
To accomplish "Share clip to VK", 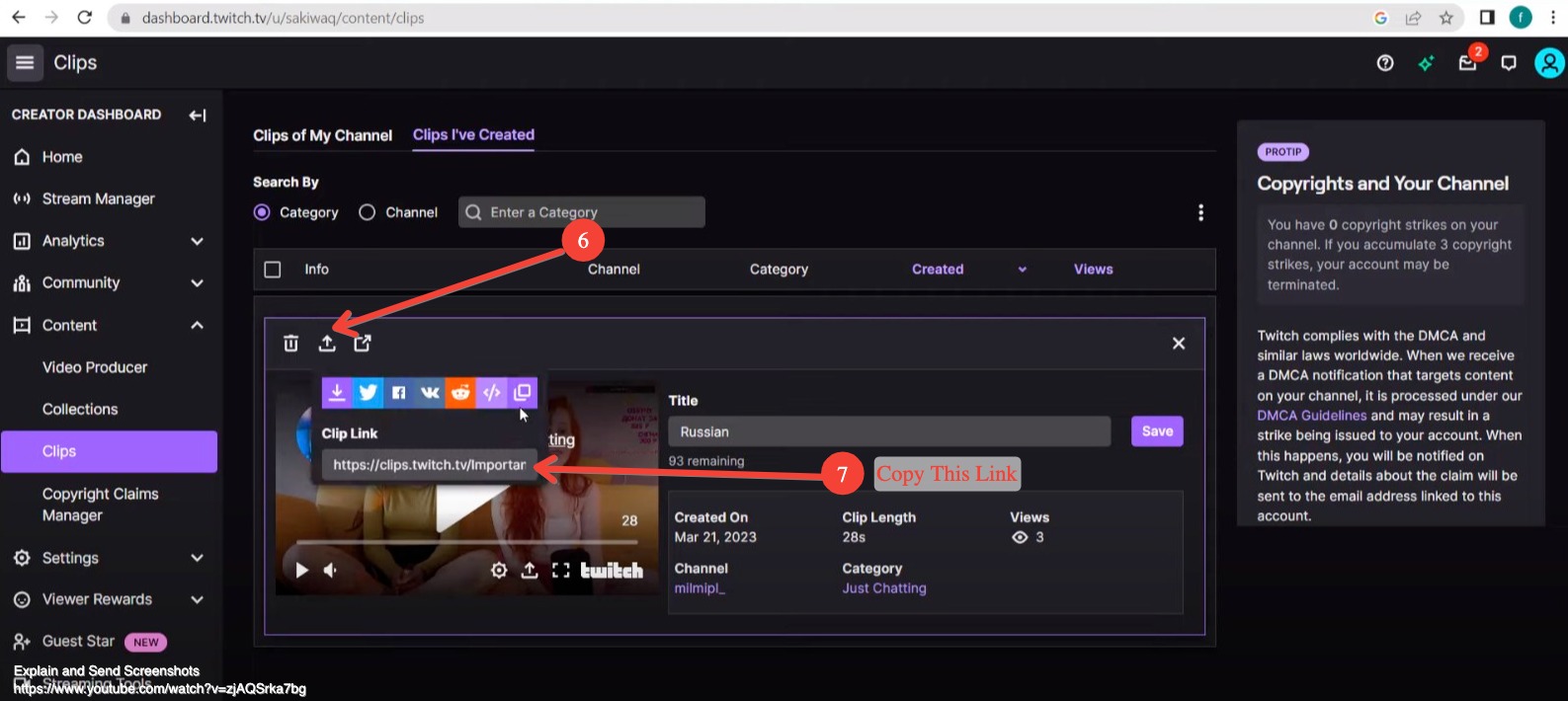I will coord(430,392).
